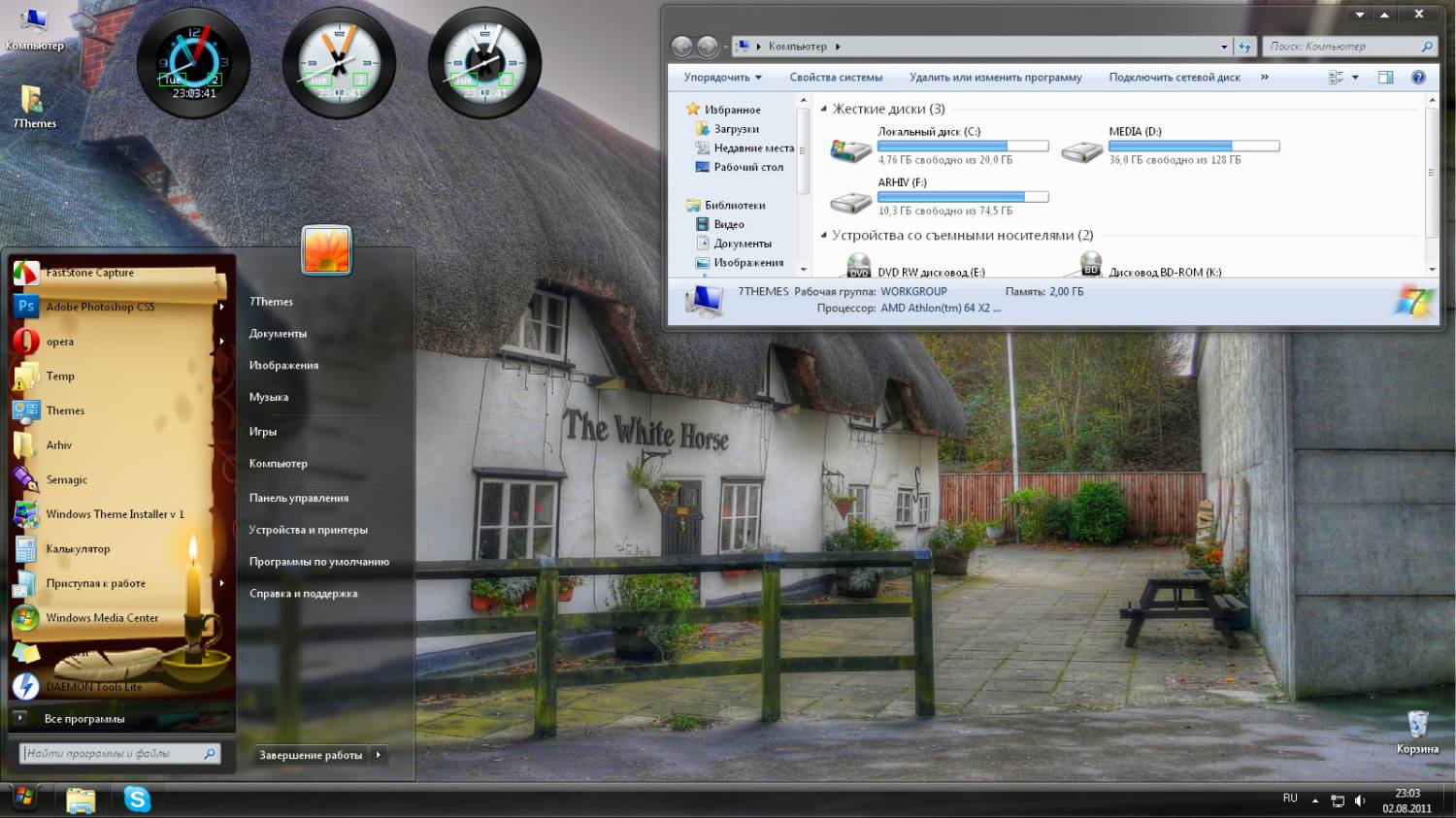Toggle the preview pane icon in Explorer
The width and height of the screenshot is (1456, 818).
pyautogui.click(x=1385, y=78)
